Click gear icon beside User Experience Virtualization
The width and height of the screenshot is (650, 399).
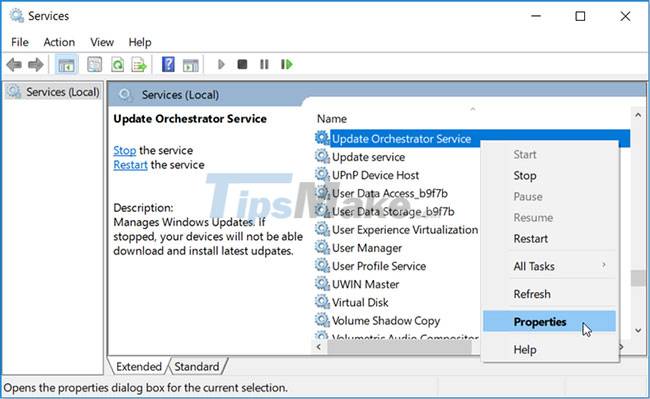[x=322, y=229]
